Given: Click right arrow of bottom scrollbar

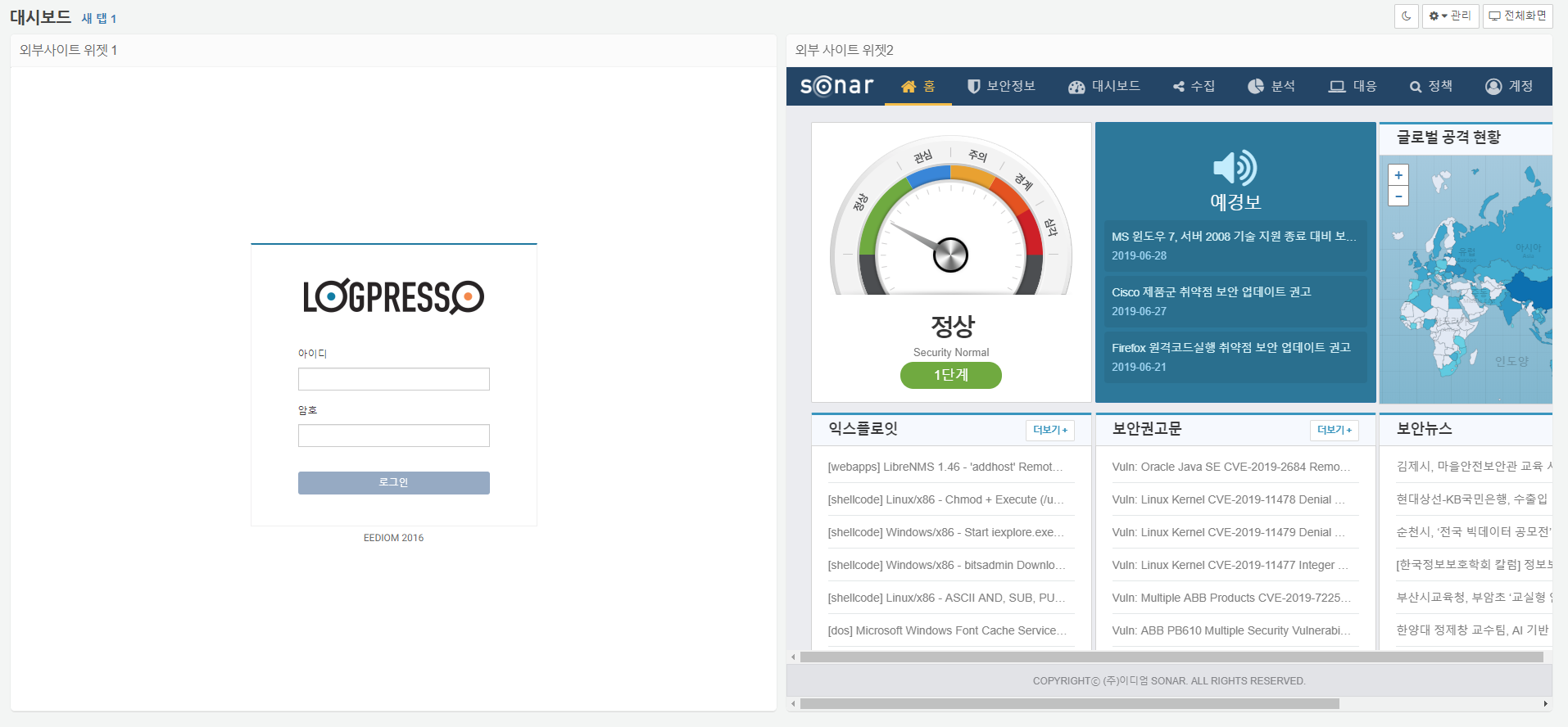Looking at the screenshot, I should click(x=1546, y=704).
